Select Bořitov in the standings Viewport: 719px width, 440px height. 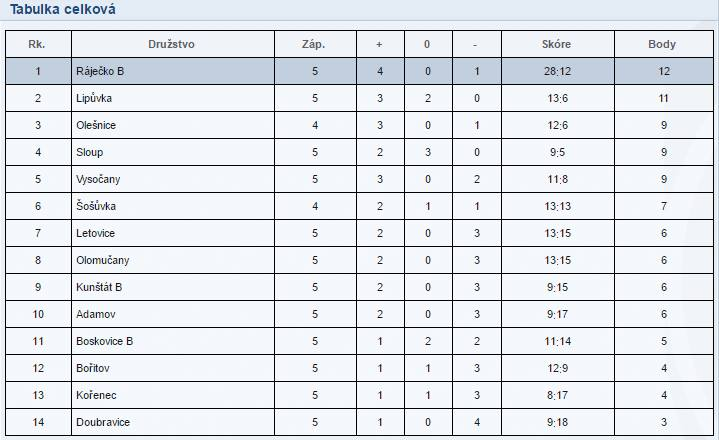click(x=93, y=368)
